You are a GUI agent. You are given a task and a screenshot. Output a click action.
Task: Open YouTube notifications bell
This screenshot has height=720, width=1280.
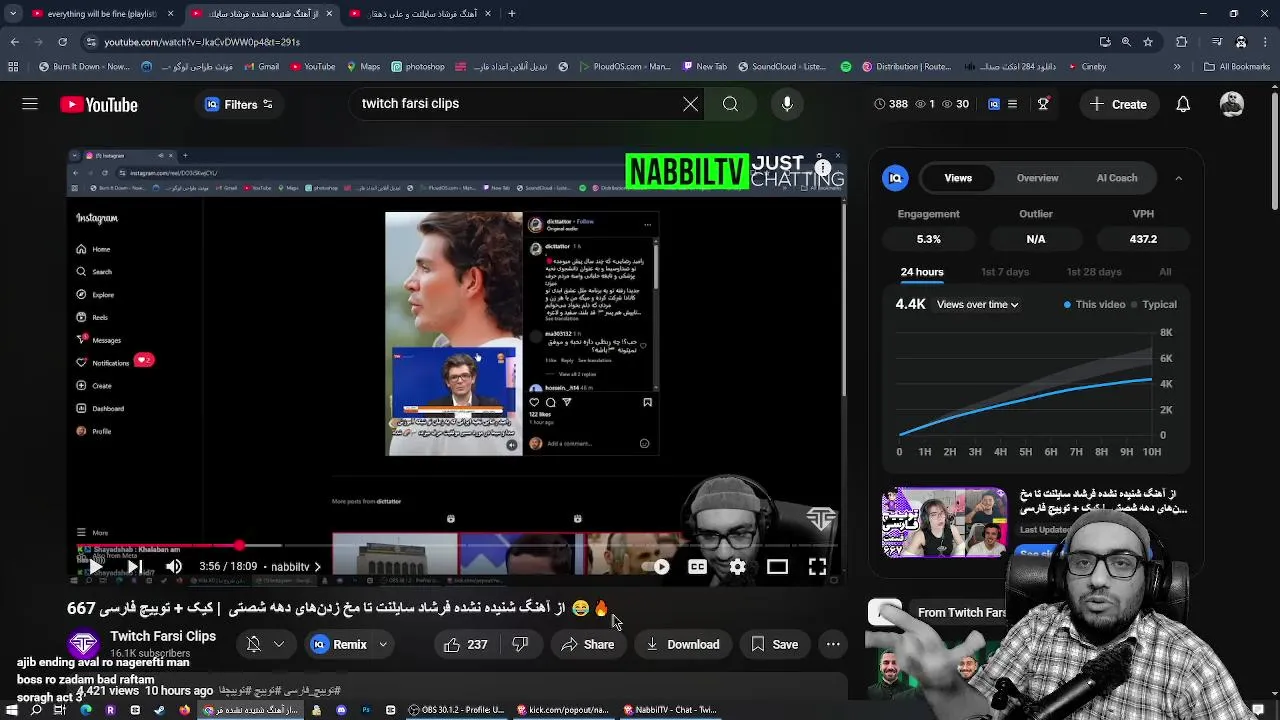click(x=1183, y=104)
